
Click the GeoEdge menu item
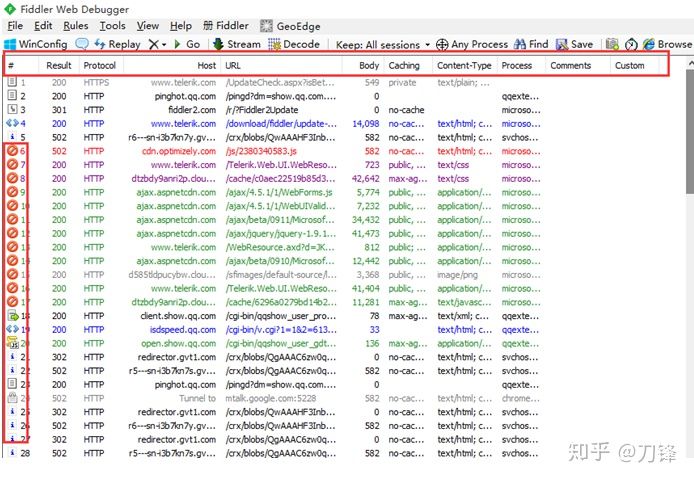[290, 26]
